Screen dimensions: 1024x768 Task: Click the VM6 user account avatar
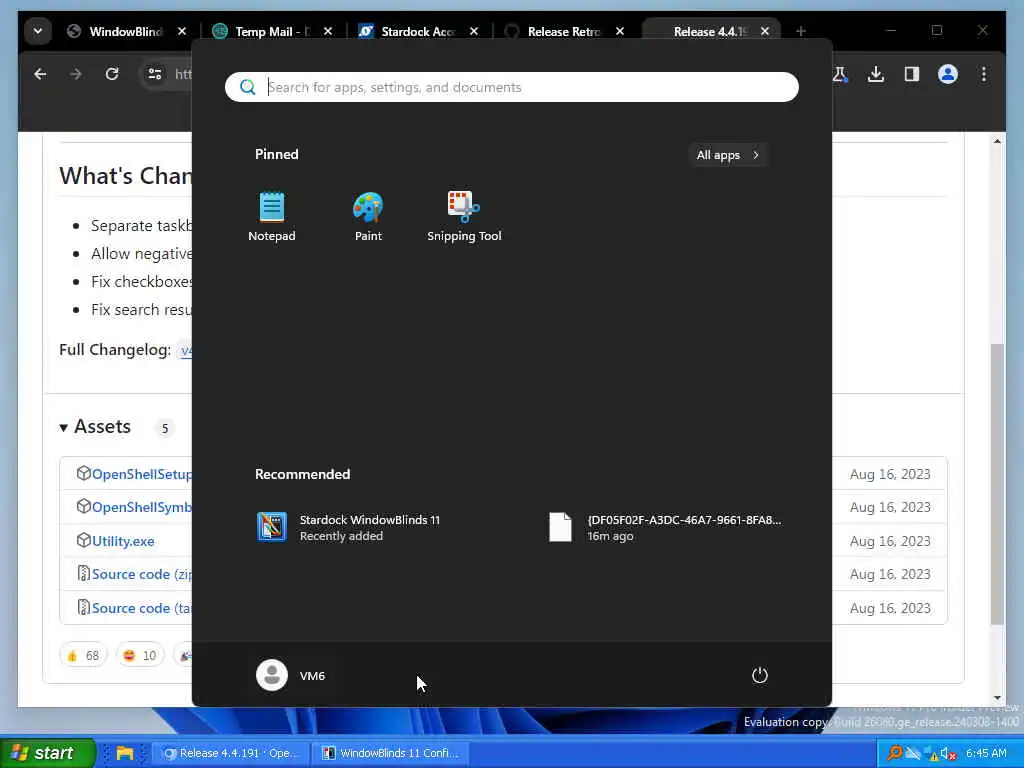click(x=272, y=675)
